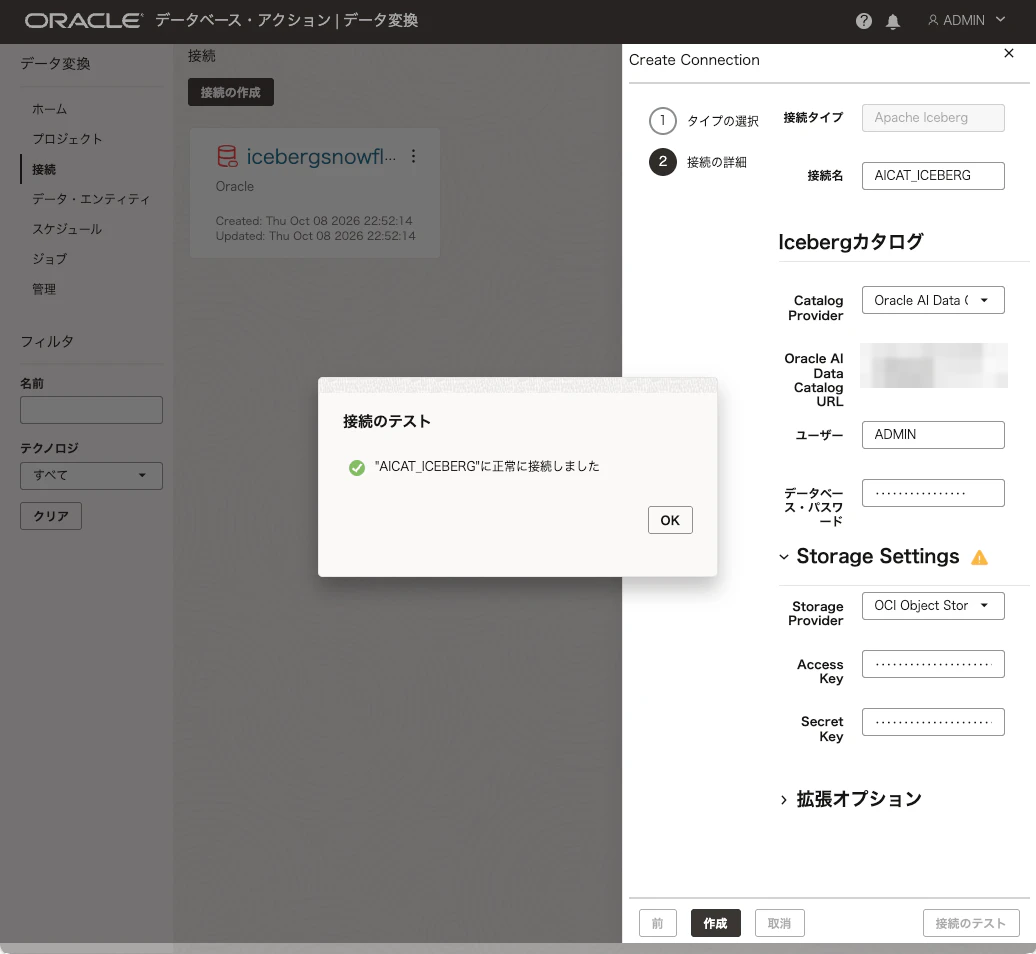Click the Oracle logo
Screen dimensions: 1036x954
pyautogui.click(x=83, y=20)
